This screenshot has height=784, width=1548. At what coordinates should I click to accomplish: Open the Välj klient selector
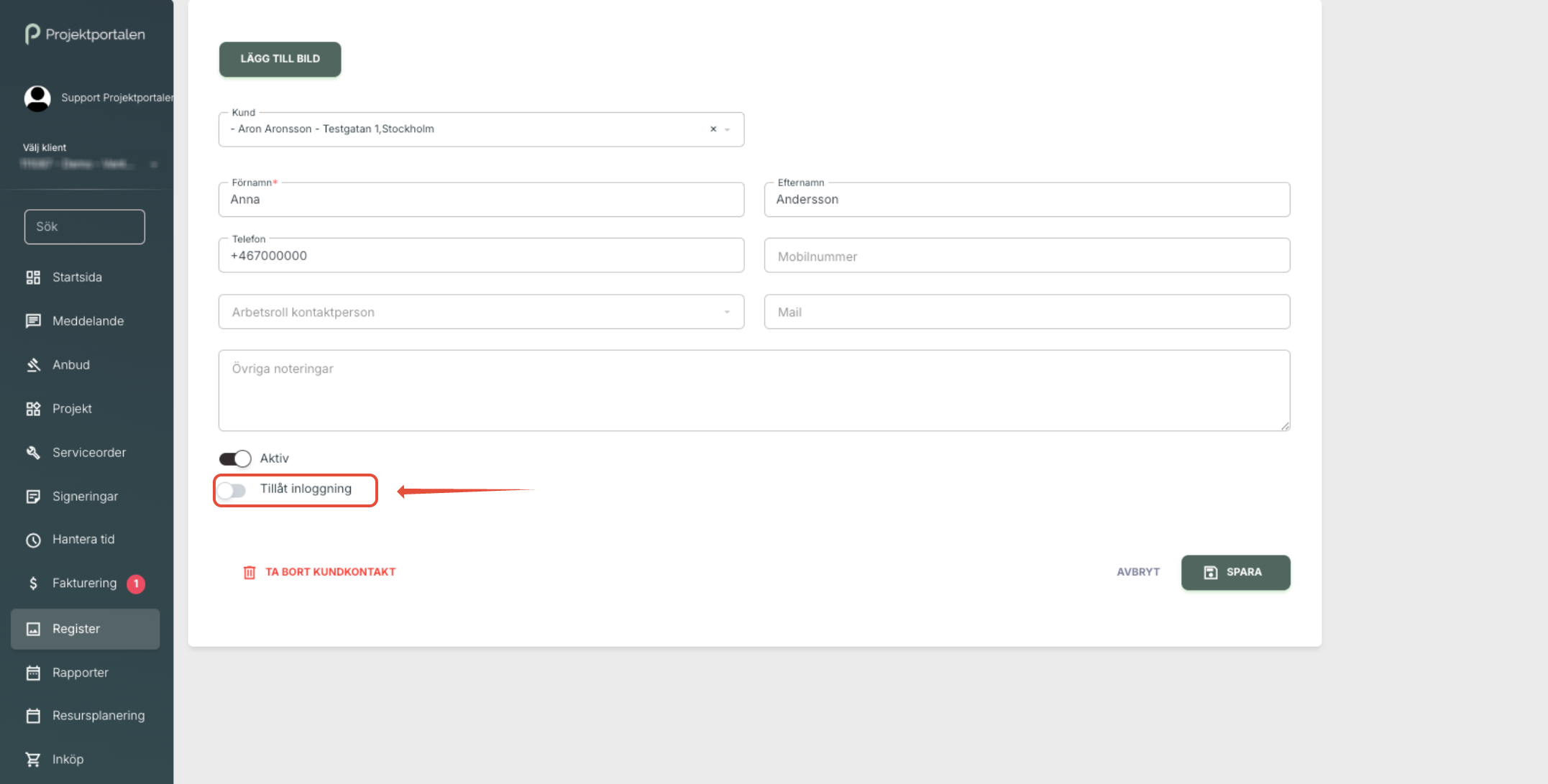point(89,165)
